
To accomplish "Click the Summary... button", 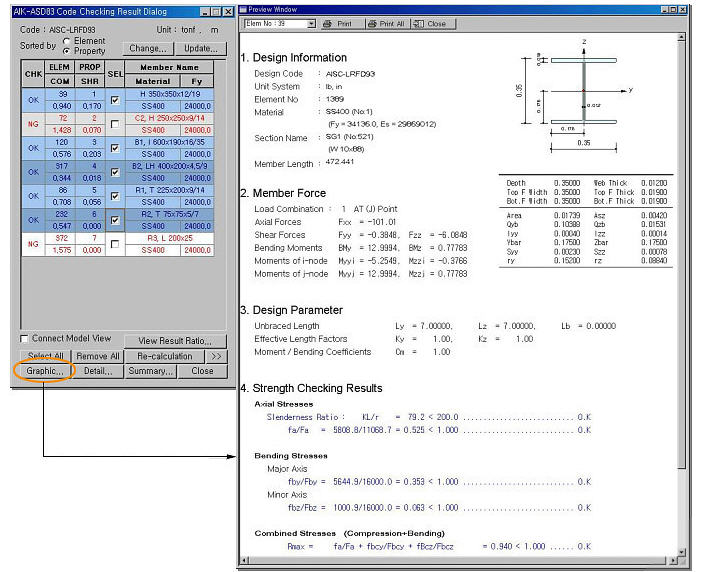I will pyautogui.click(x=151, y=371).
